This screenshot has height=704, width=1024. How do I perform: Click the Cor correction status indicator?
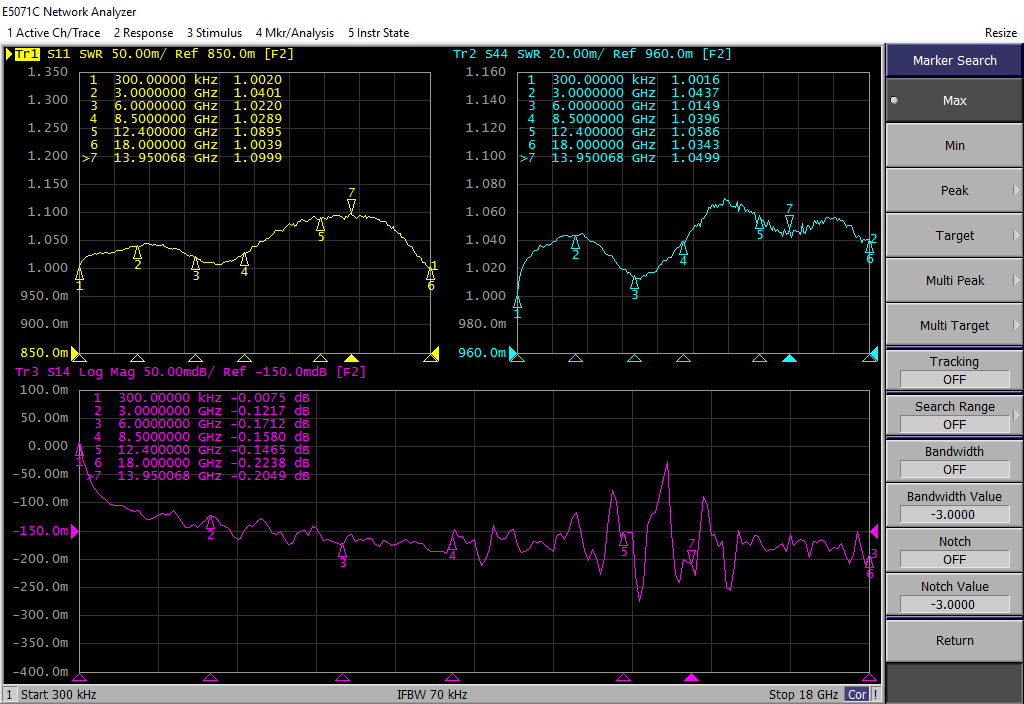coord(857,694)
